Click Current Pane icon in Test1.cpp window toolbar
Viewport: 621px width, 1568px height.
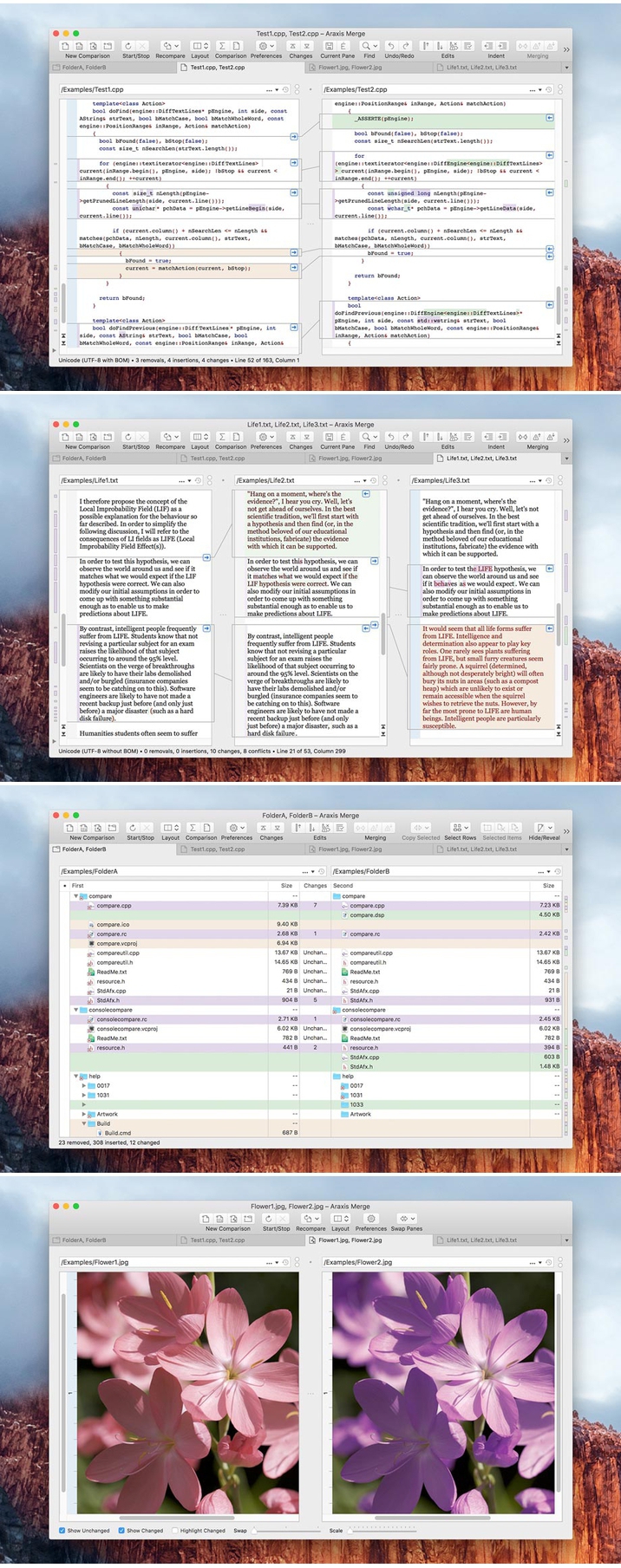pos(337,46)
